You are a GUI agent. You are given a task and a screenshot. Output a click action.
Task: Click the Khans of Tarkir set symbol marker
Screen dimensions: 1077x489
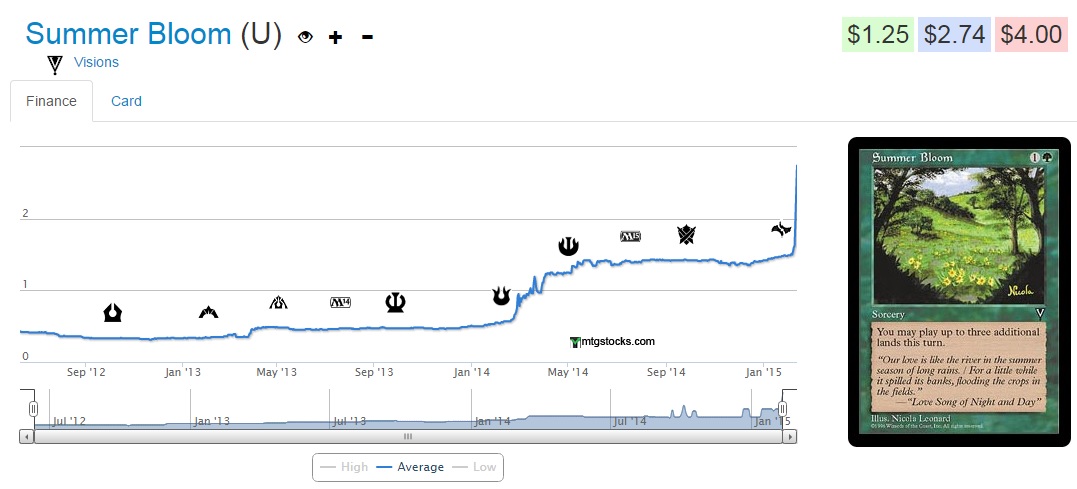coord(686,235)
